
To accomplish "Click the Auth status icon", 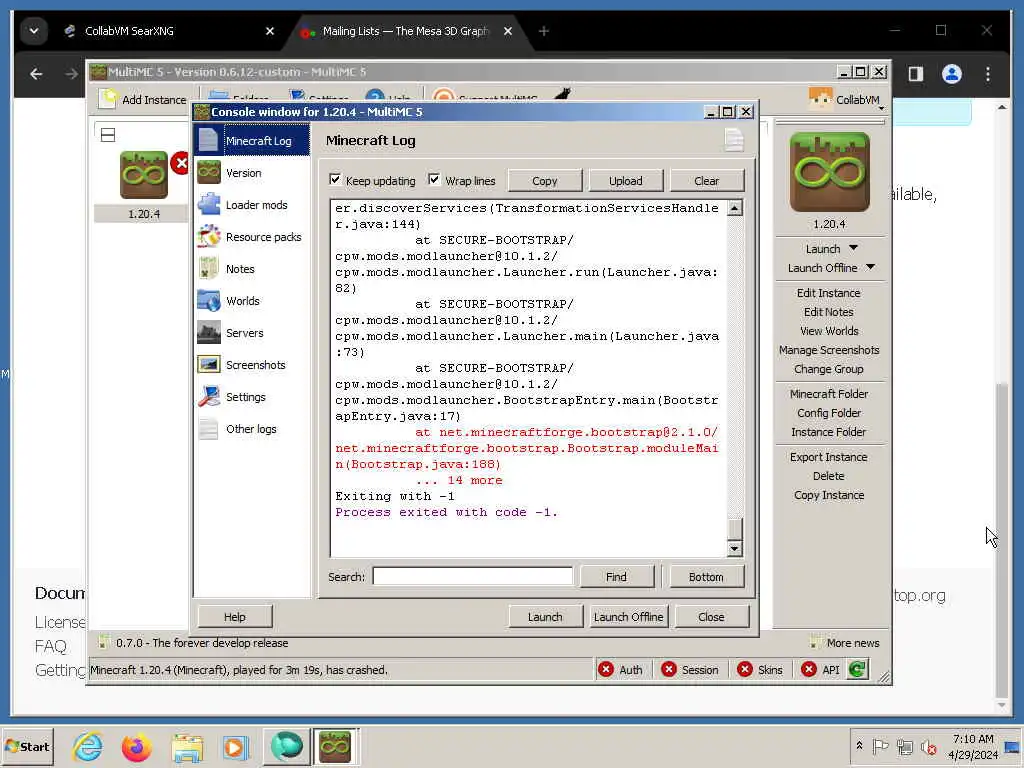I will click(x=606, y=669).
